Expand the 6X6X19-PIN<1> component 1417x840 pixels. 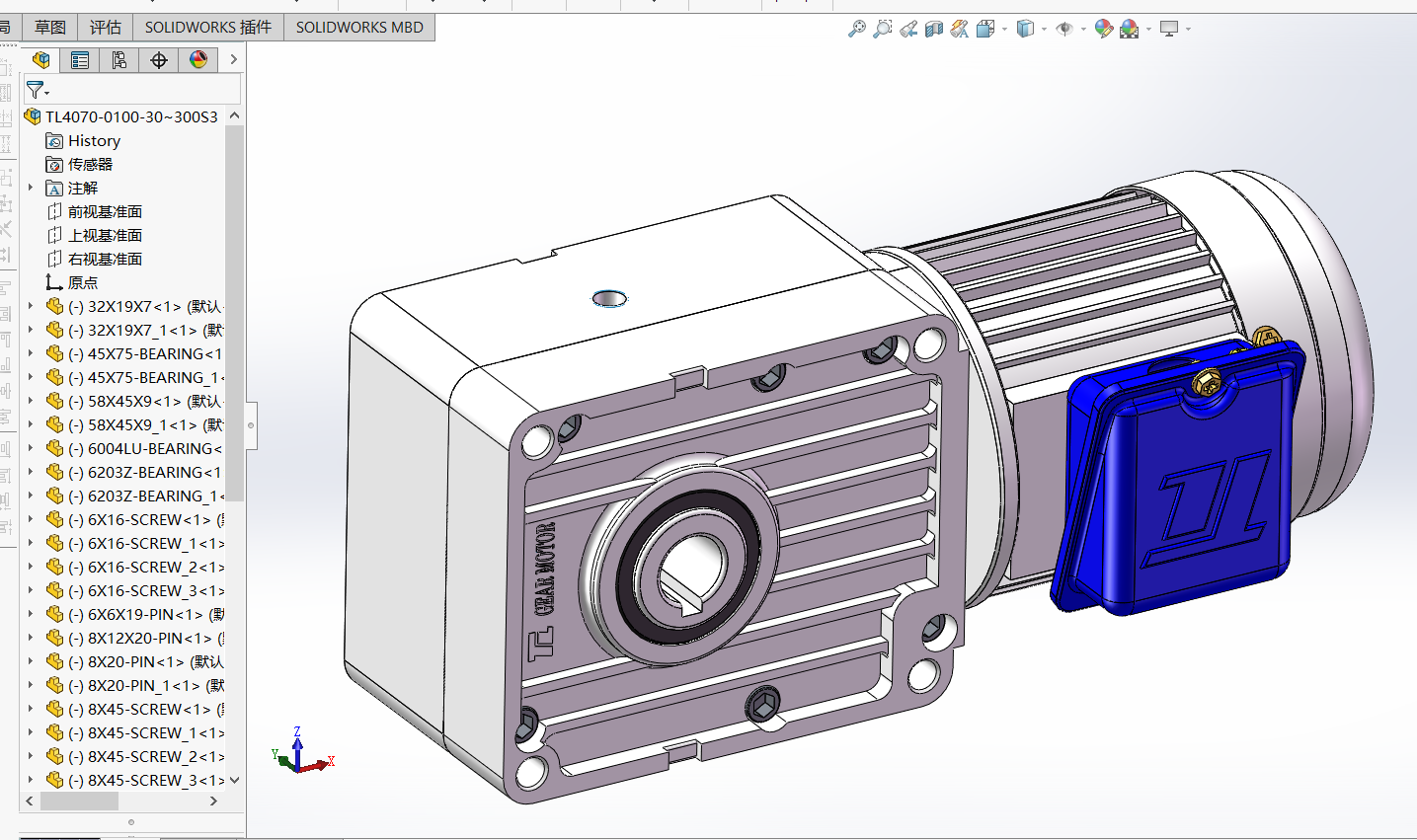tap(31, 614)
